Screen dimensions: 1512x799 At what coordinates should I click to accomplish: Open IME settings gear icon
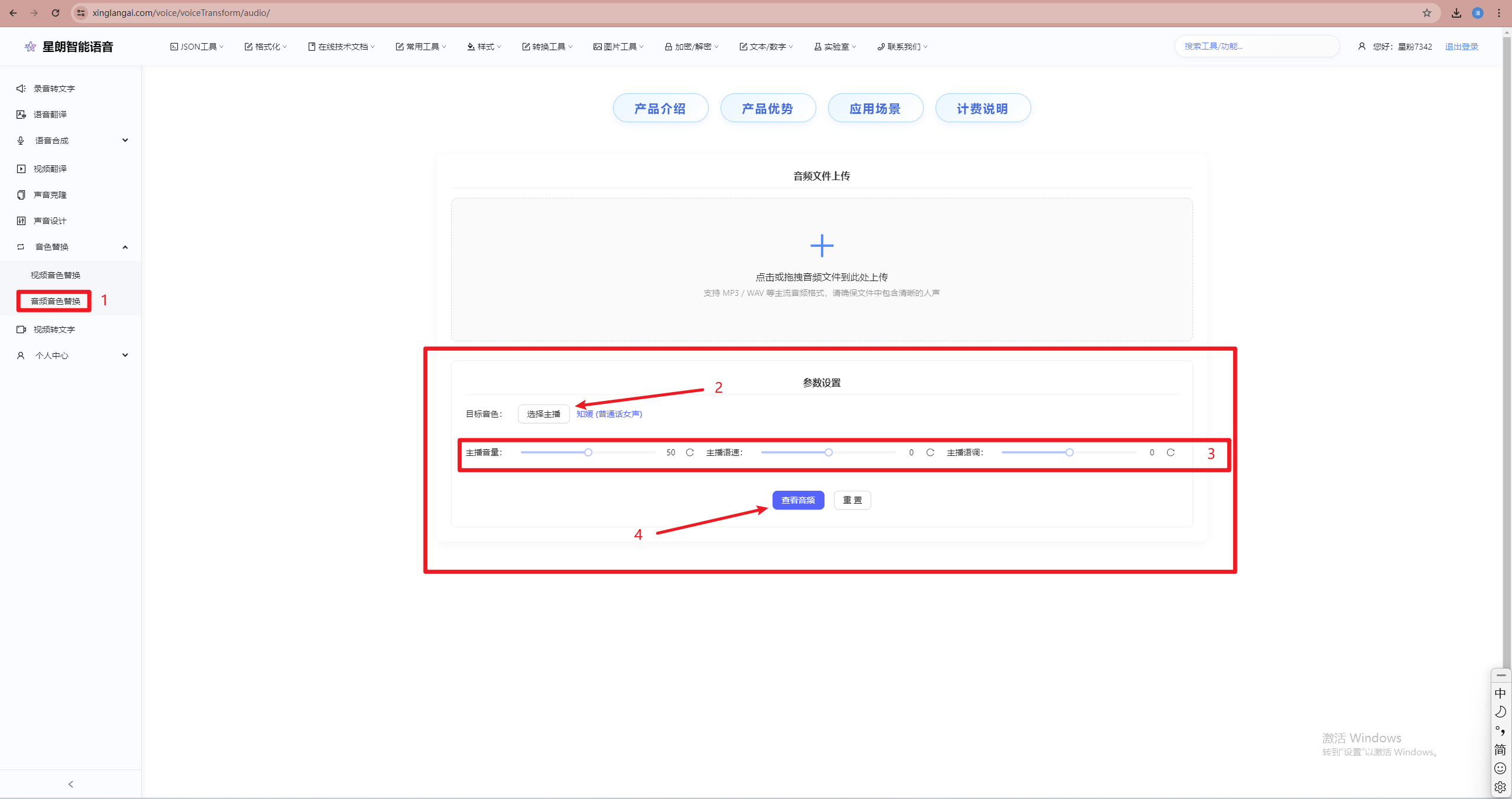(x=1500, y=787)
